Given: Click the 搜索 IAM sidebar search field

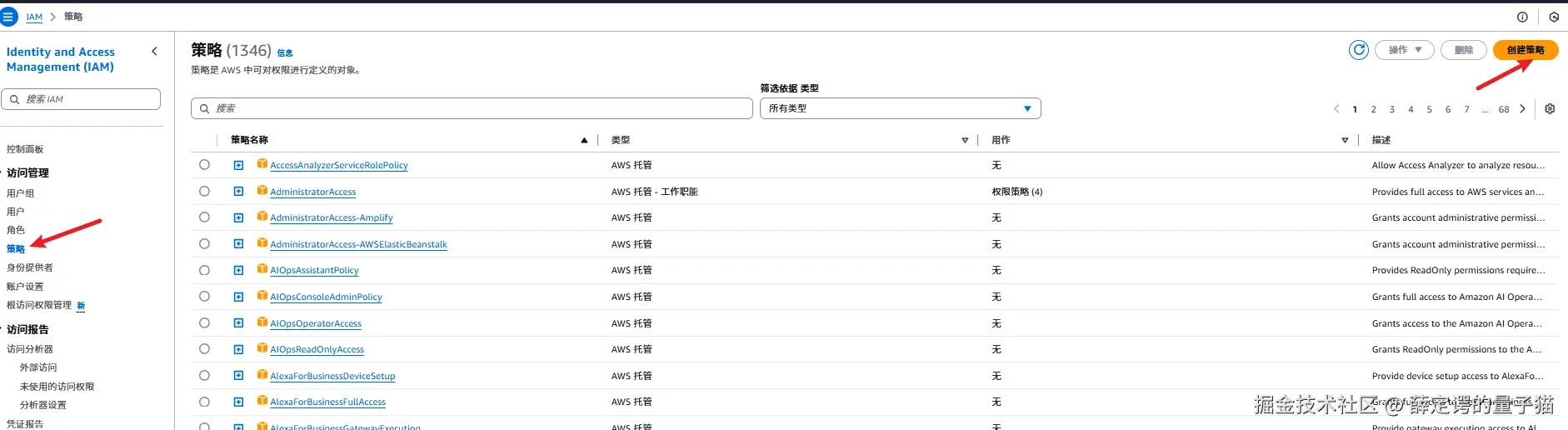Looking at the screenshot, I should tap(81, 99).
